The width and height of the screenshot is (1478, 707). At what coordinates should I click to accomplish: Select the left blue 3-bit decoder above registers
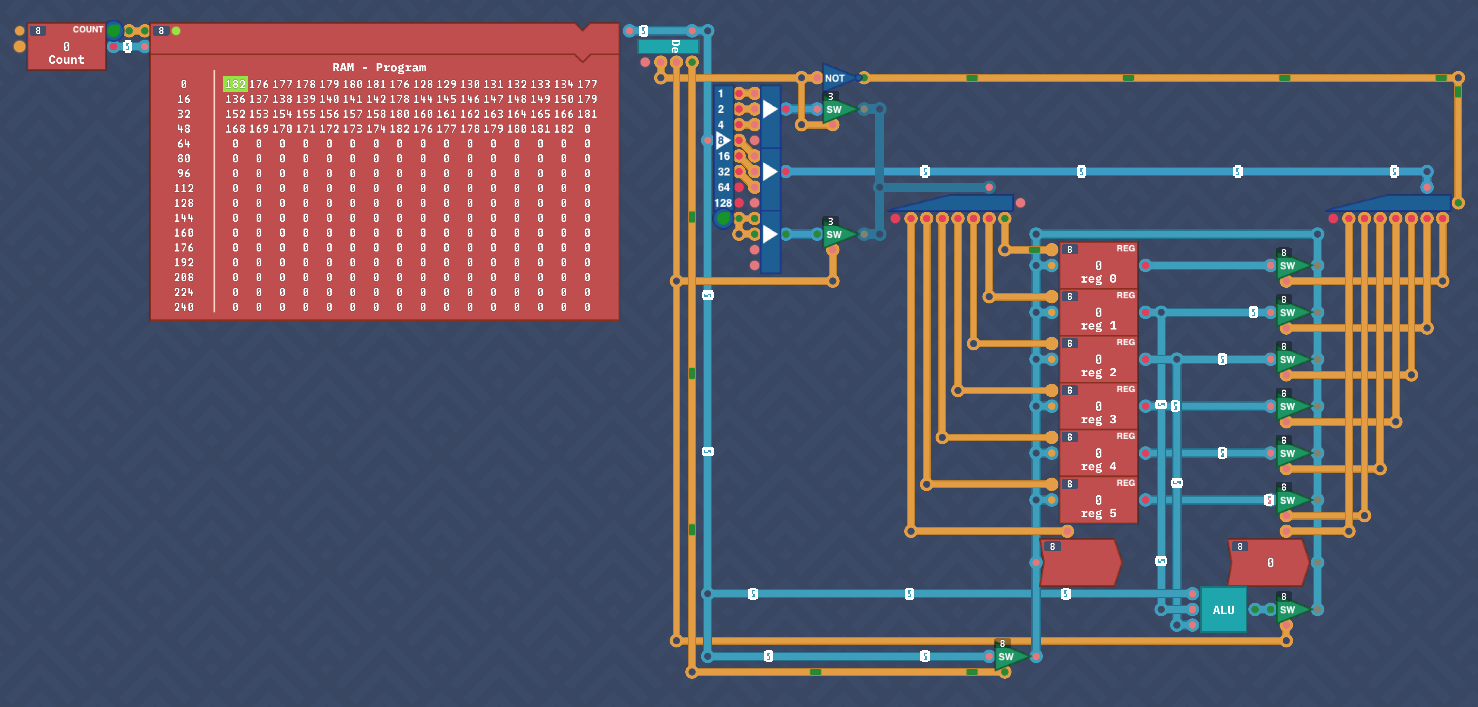[x=950, y=203]
